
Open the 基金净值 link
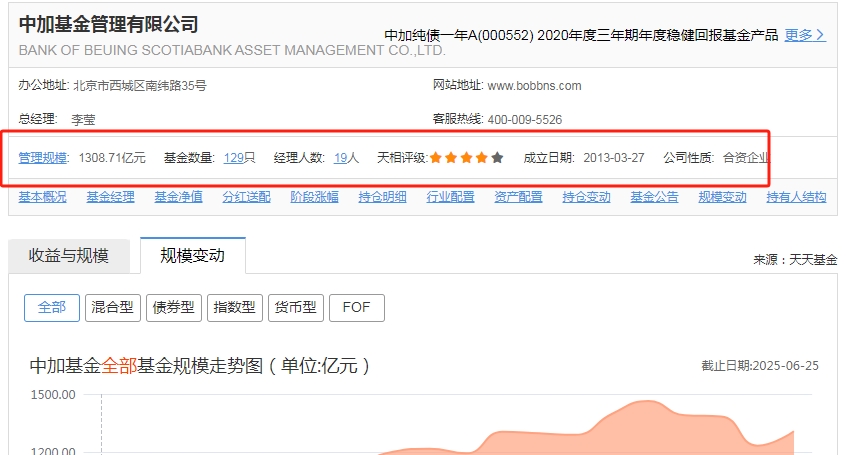pos(178,197)
